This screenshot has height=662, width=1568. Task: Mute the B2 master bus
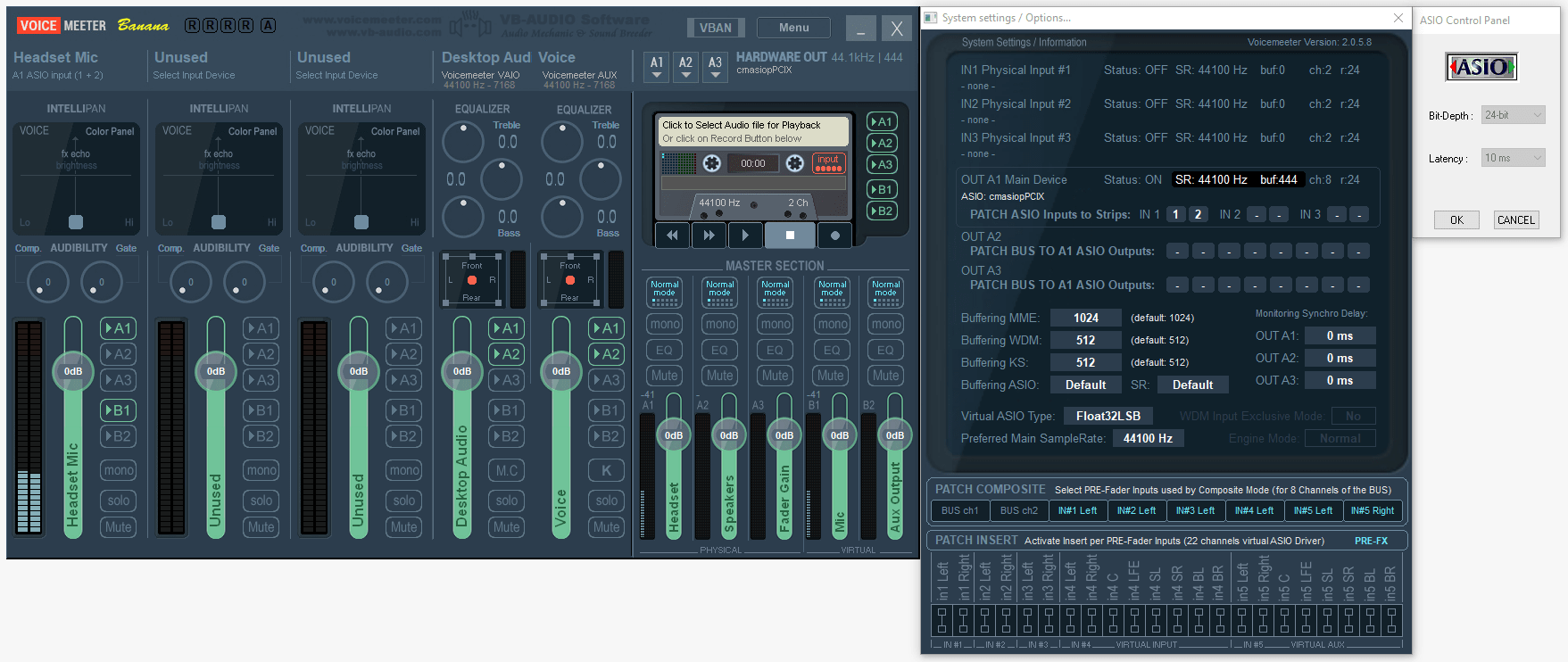click(x=886, y=376)
